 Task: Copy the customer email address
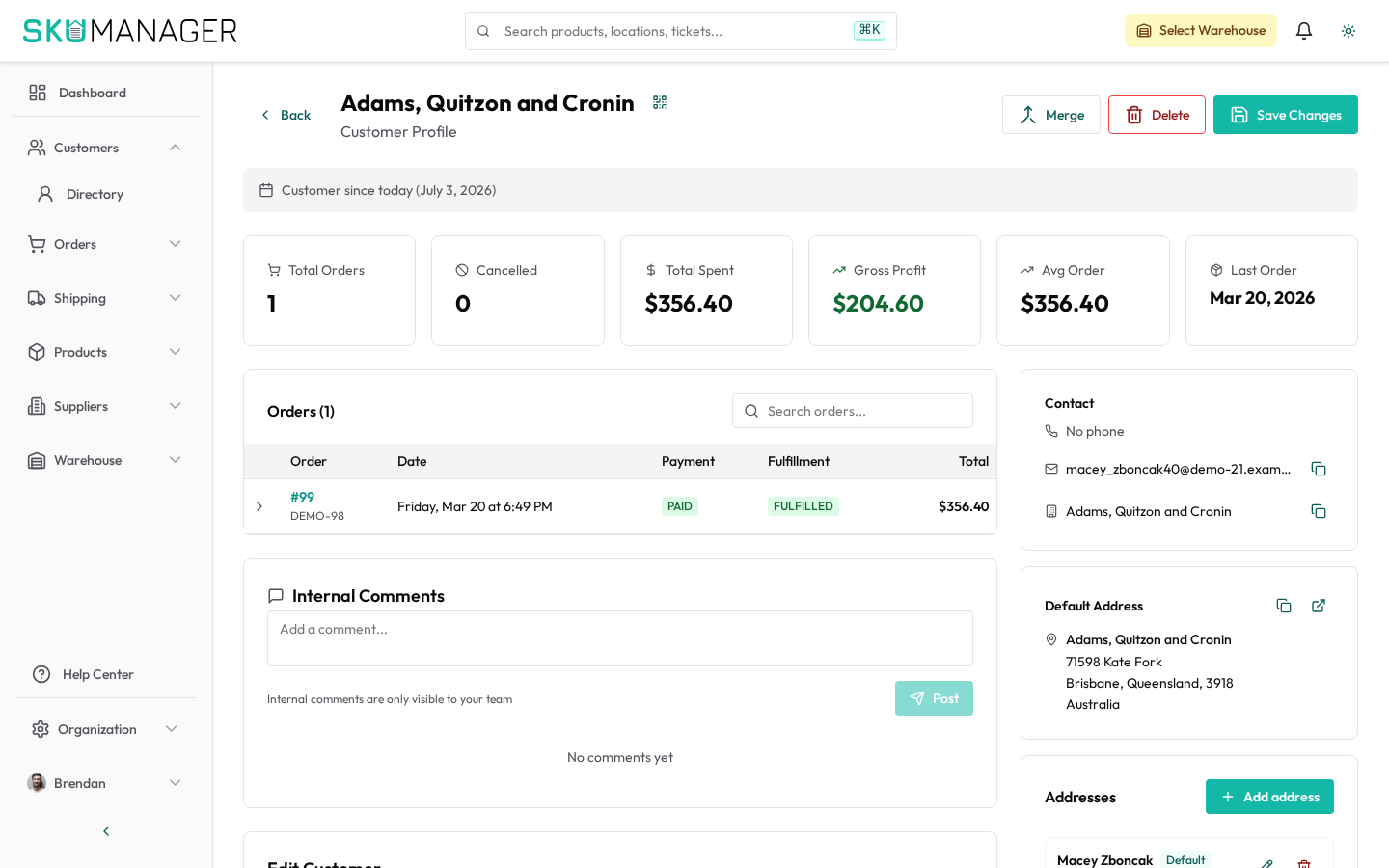[1319, 469]
